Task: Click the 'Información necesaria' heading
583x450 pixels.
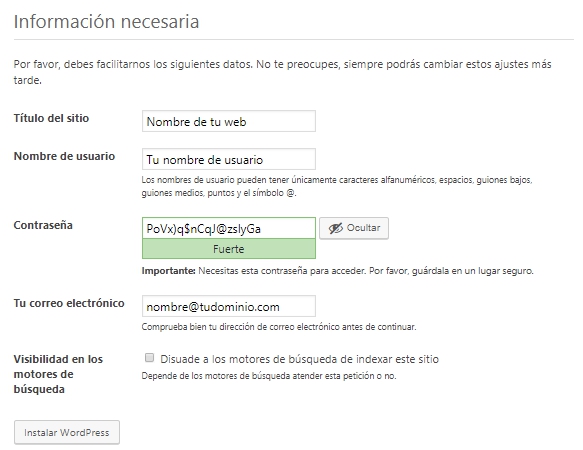Action: click(106, 22)
